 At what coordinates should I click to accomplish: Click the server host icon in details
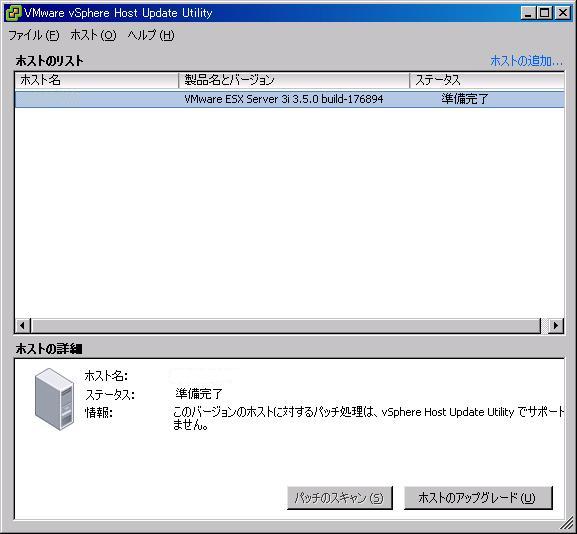coord(54,399)
